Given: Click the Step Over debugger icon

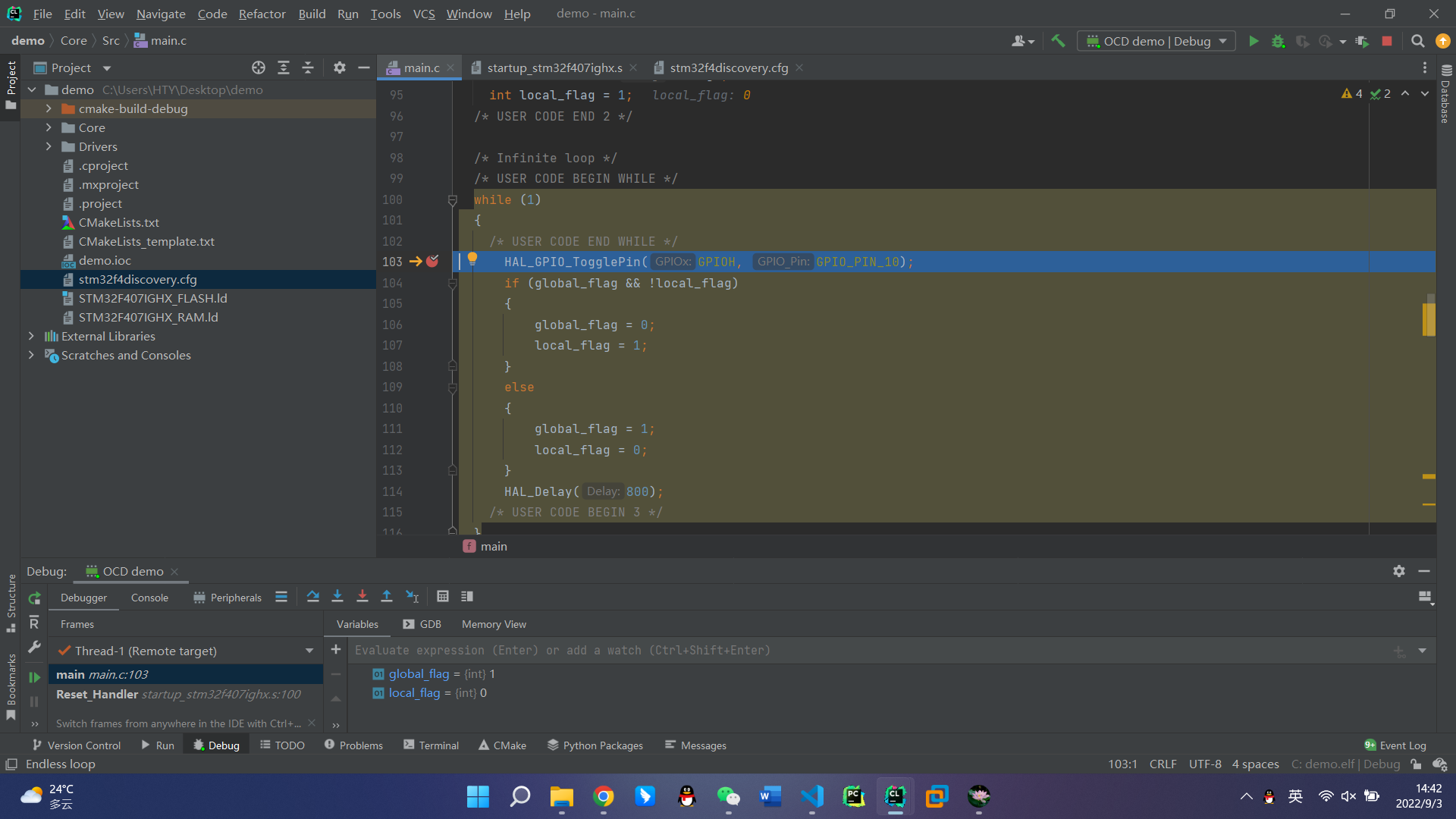Looking at the screenshot, I should pos(312,597).
